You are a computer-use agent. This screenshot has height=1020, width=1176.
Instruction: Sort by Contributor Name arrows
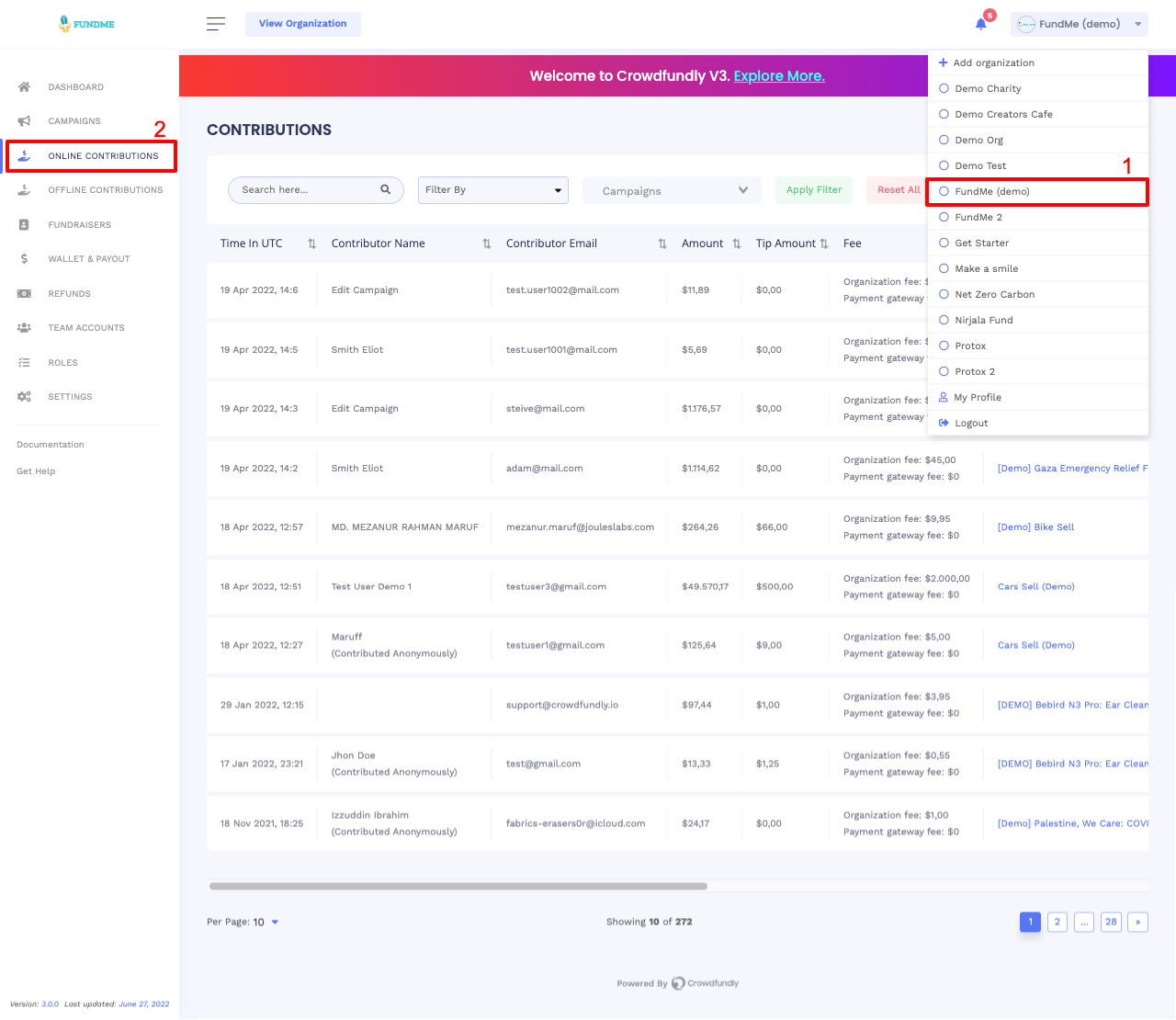point(487,244)
